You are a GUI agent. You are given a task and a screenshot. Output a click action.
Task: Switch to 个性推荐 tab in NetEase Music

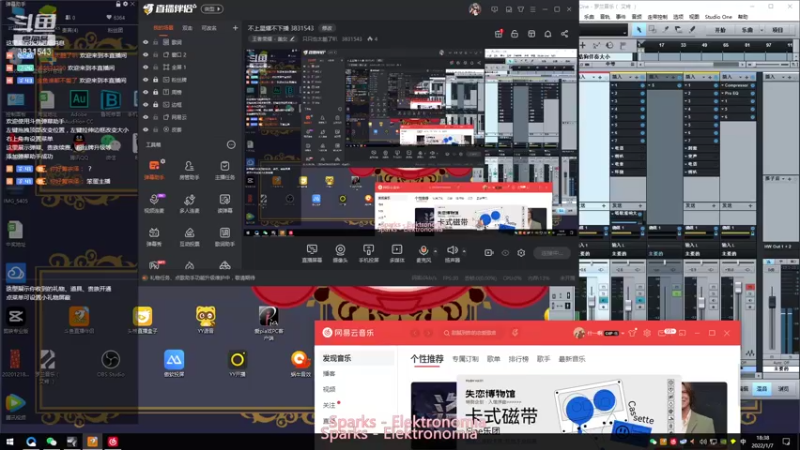[x=427, y=359]
